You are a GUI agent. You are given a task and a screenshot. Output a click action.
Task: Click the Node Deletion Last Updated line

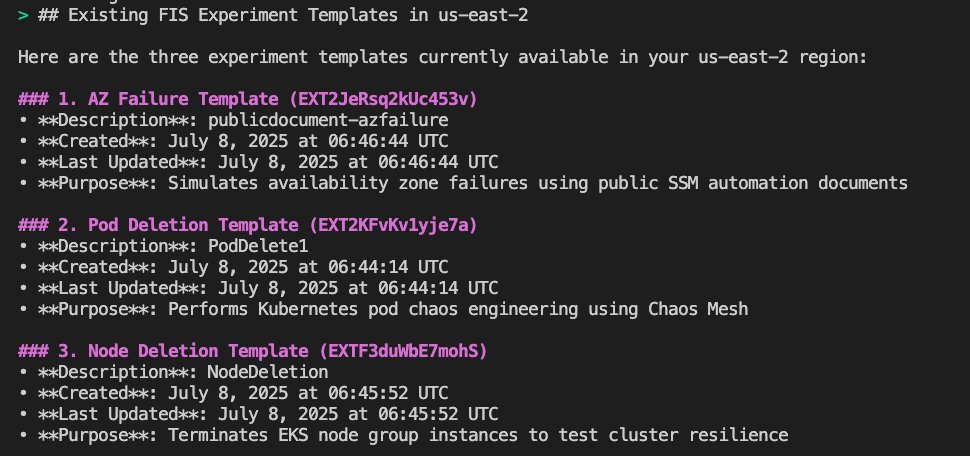258,415
